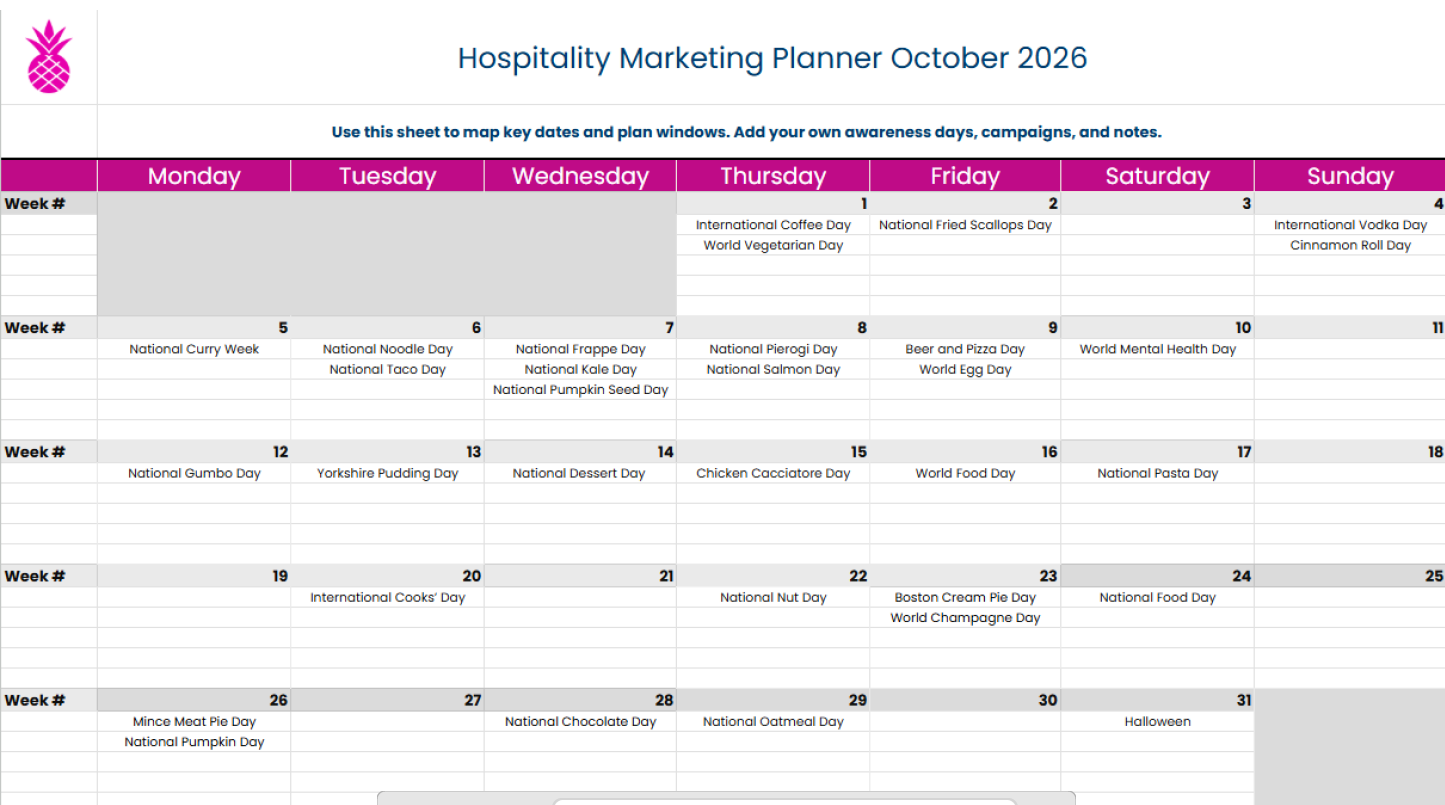Select the National Fried Scallops Day cell
Viewport: 1445px width, 805px height.
click(965, 225)
